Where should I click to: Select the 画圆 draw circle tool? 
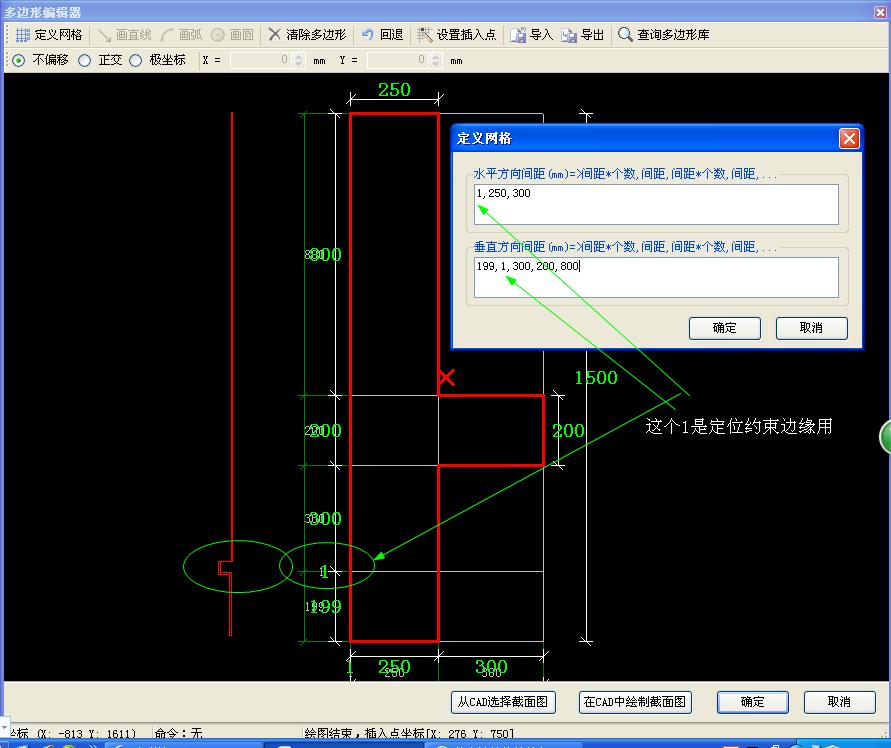pos(232,35)
